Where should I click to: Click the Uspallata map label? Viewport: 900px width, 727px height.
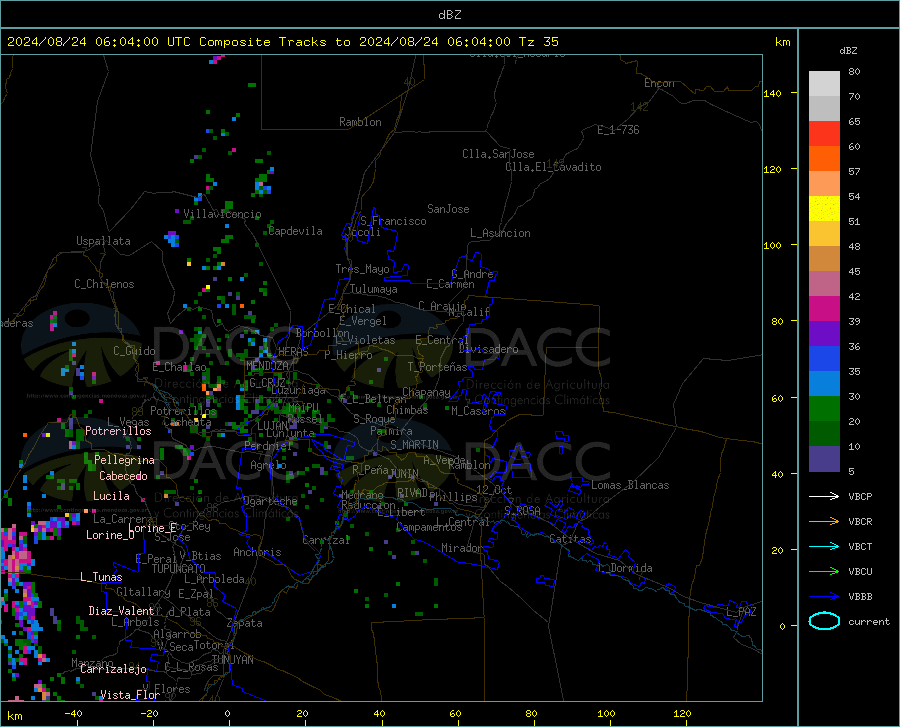tap(103, 241)
